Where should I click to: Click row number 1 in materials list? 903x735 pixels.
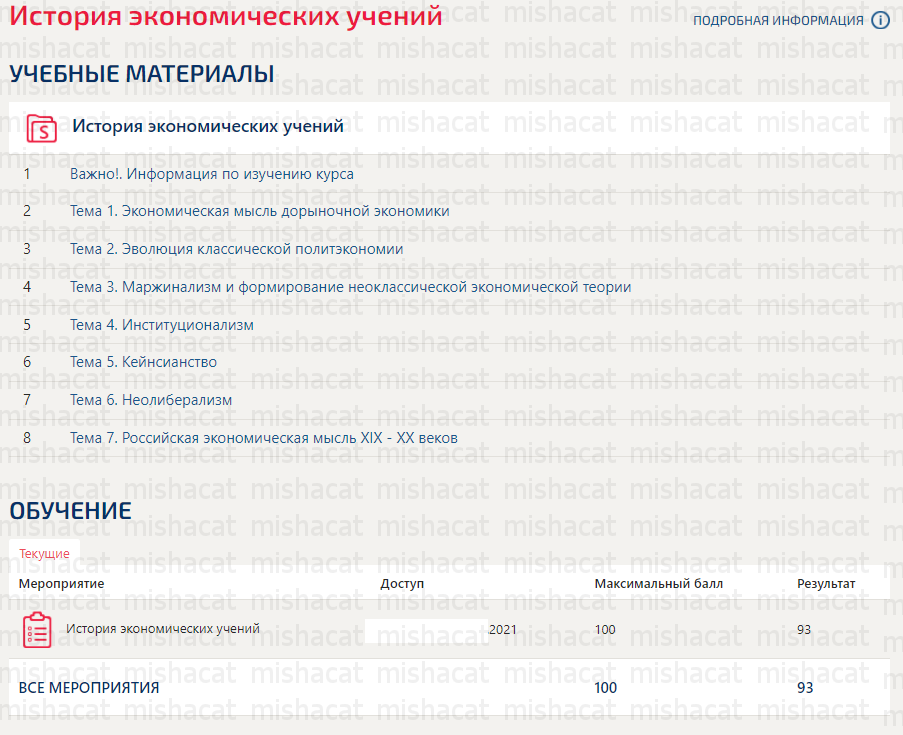(27, 174)
